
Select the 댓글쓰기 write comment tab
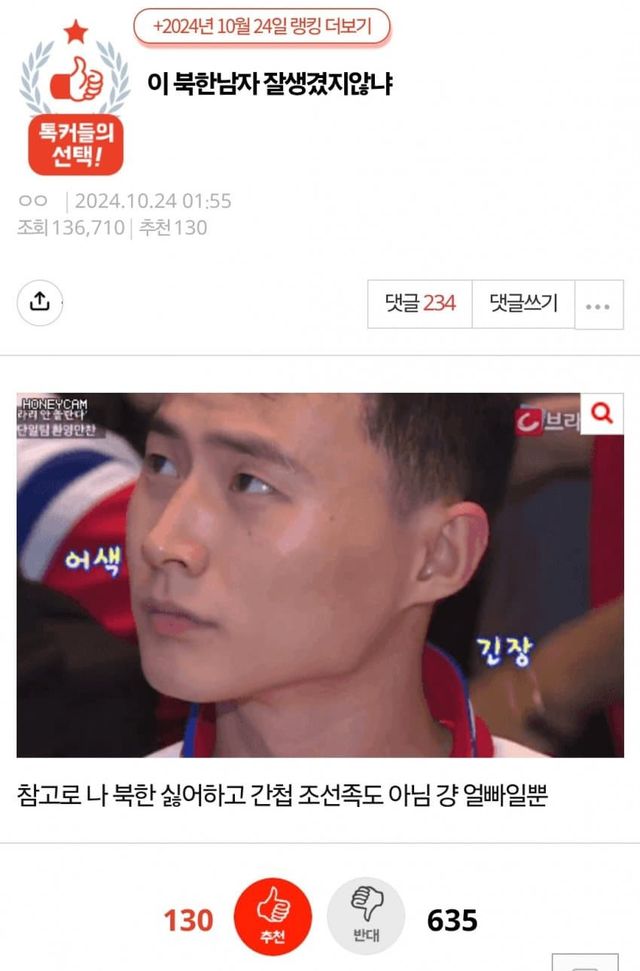524,303
